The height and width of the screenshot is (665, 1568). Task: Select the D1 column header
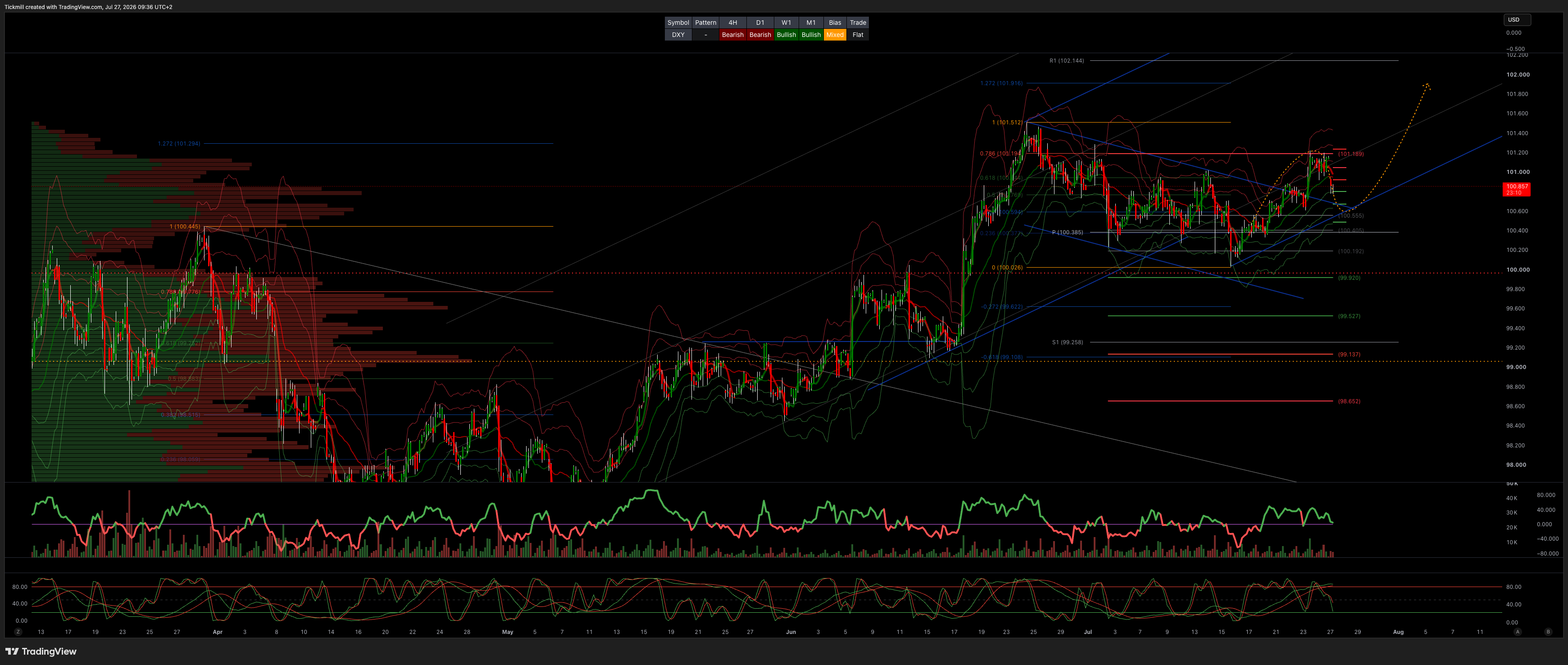760,23
